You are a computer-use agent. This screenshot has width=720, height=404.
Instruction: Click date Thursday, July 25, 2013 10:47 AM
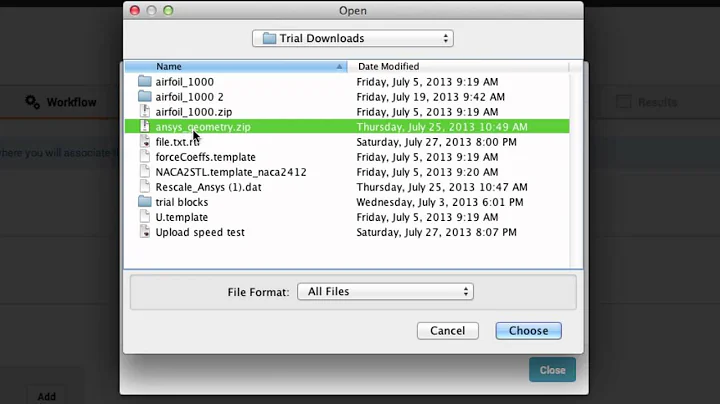tap(442, 187)
